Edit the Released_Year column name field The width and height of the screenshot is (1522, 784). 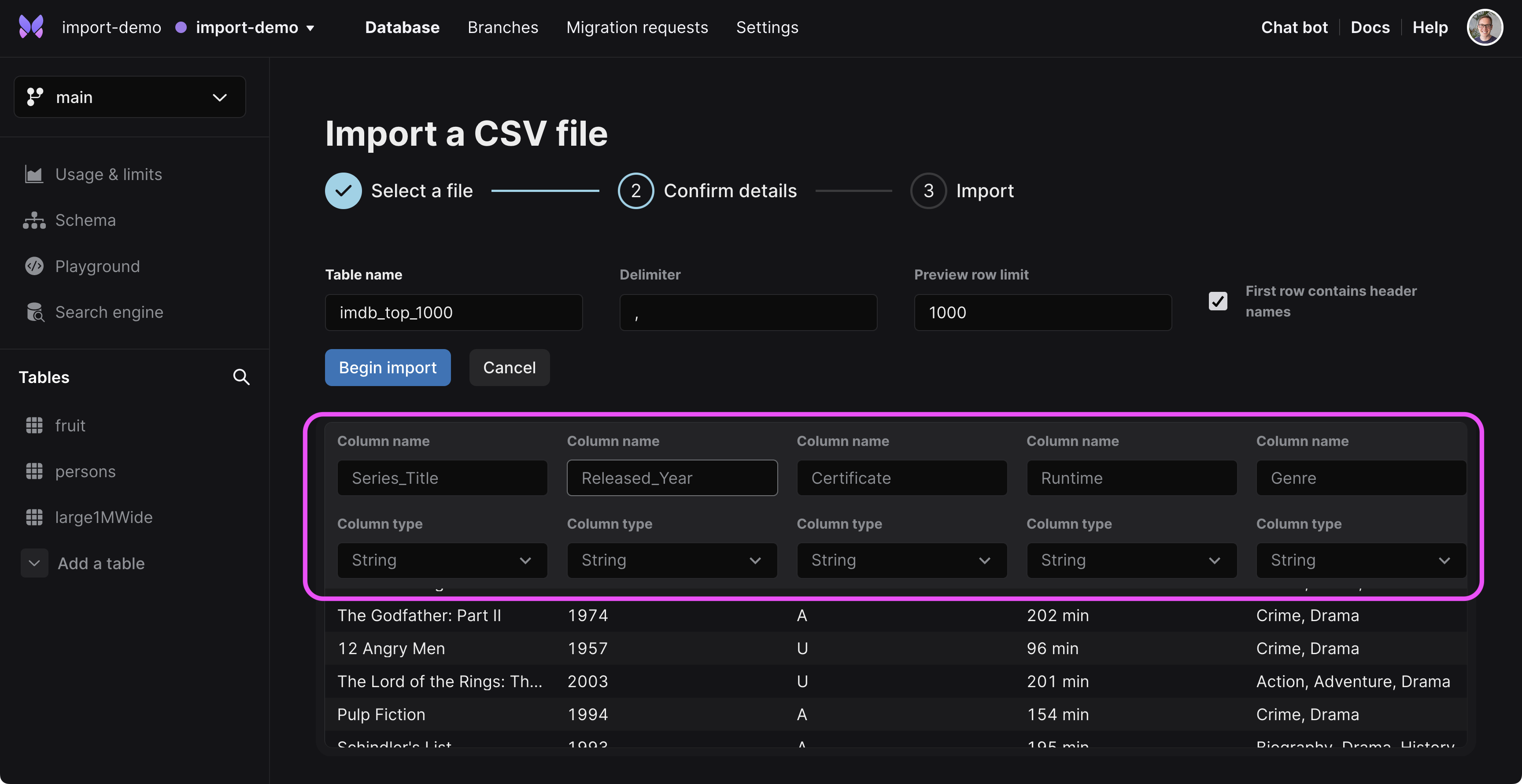point(672,478)
